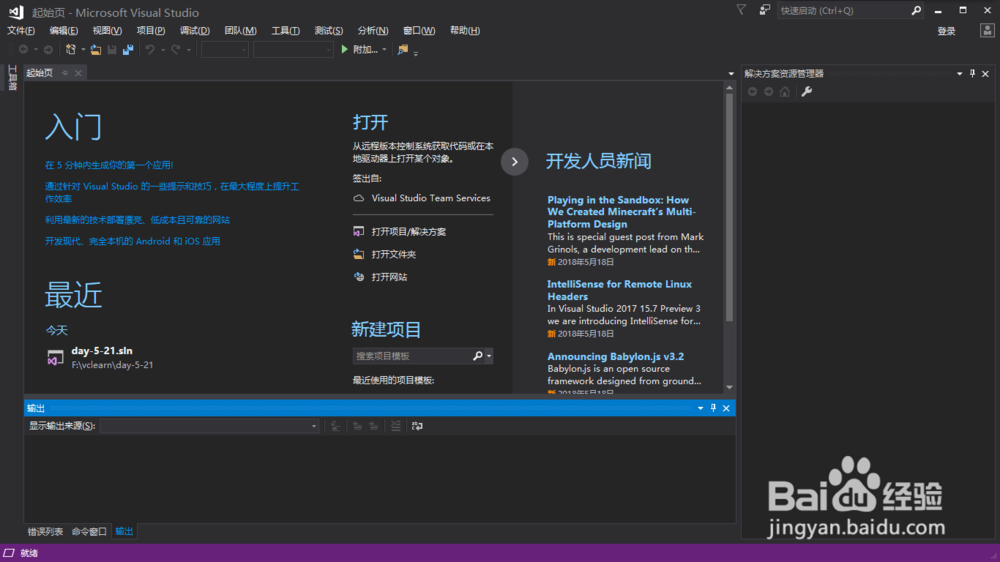The image size is (1000, 562).
Task: Open the 附加 button dropdown arrow
Action: (384, 50)
